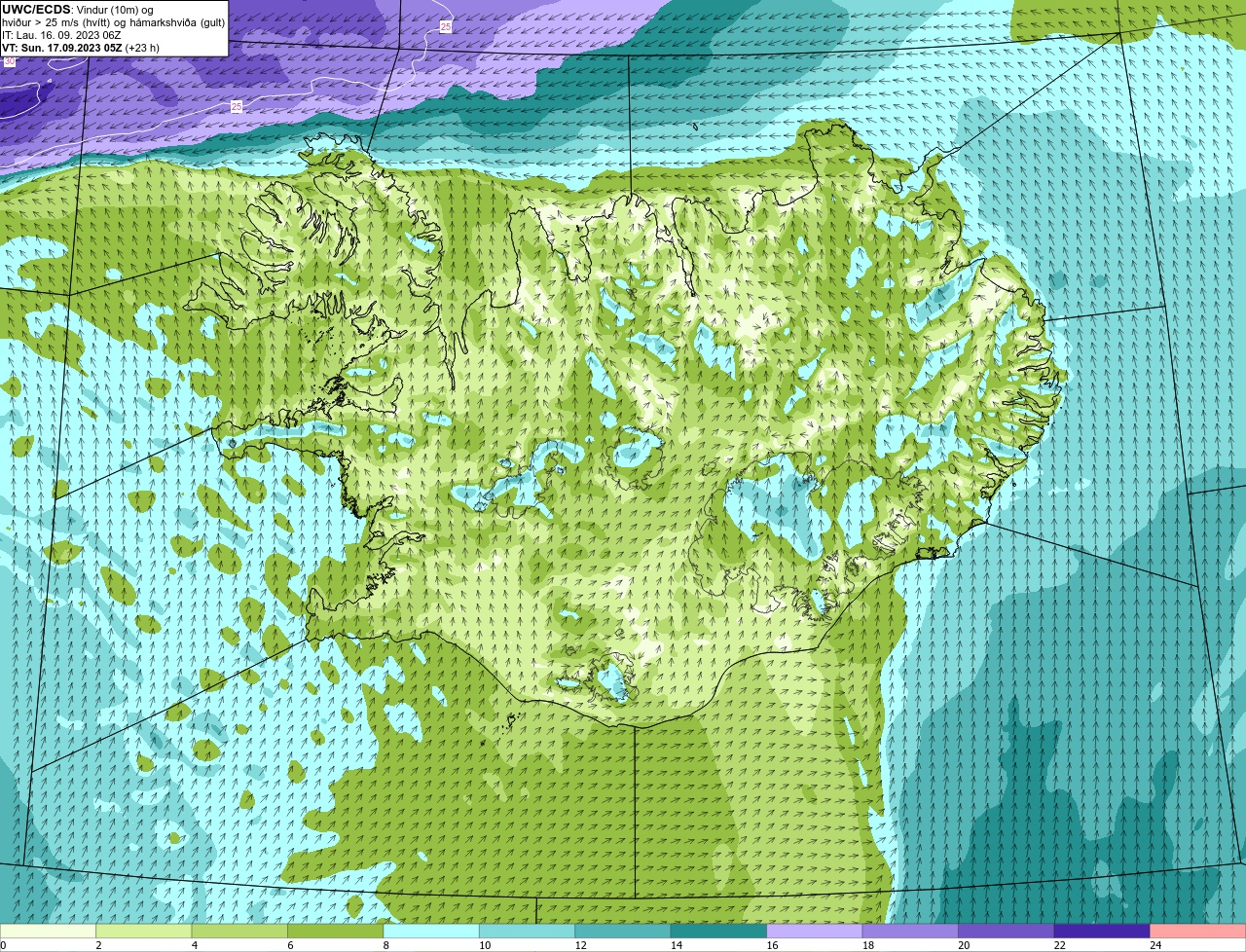Pick the dark teal 14–16 m/s legend swatch

[x=719, y=932]
